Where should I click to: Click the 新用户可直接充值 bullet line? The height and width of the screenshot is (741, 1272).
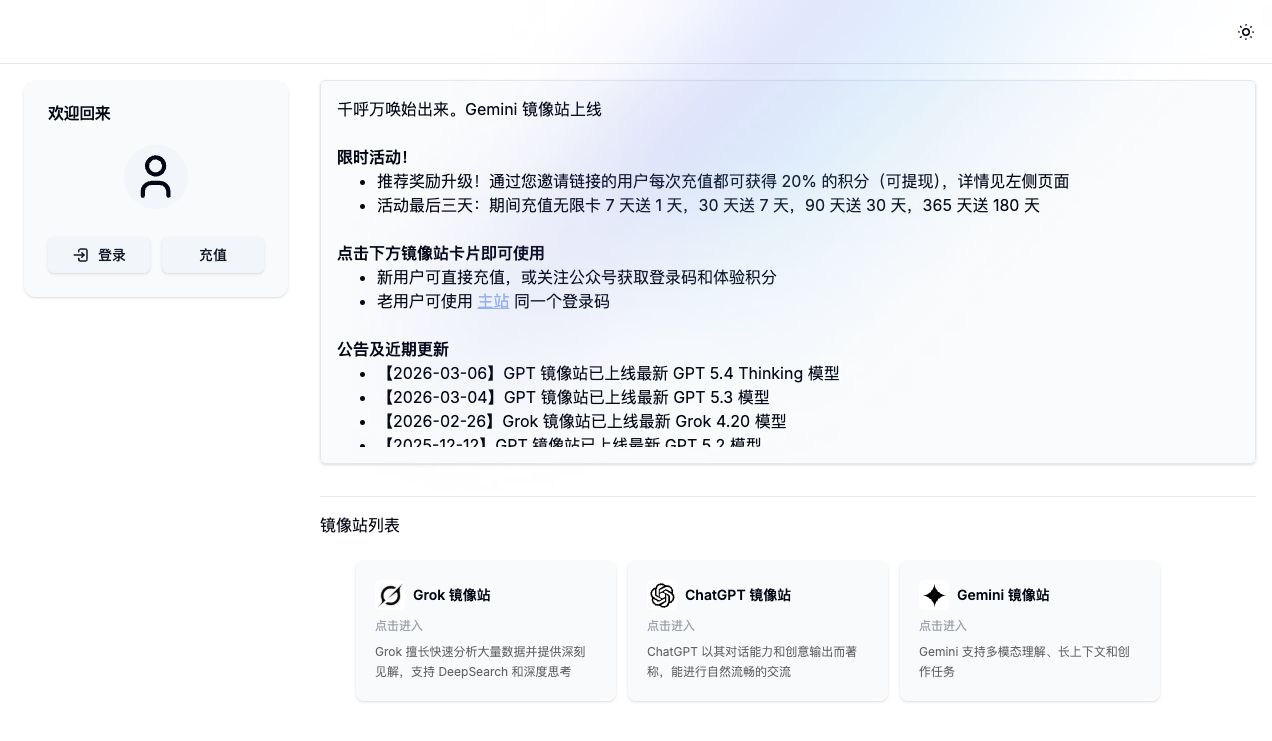click(577, 277)
